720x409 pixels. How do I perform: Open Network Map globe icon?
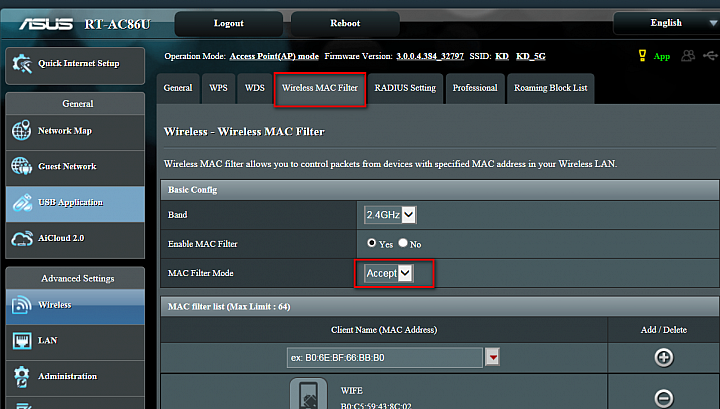[22, 130]
